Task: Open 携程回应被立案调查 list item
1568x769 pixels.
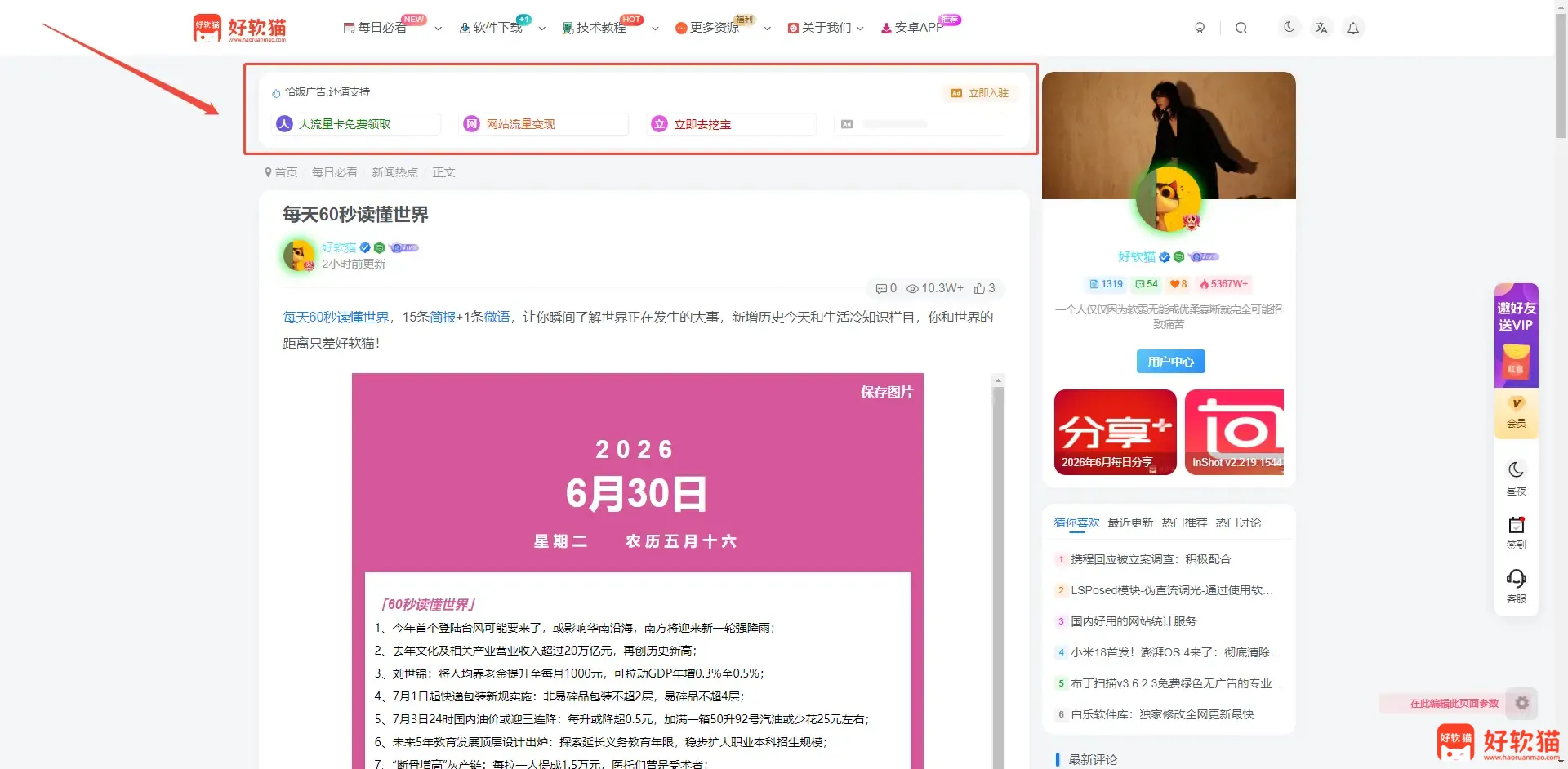Action: click(1151, 559)
